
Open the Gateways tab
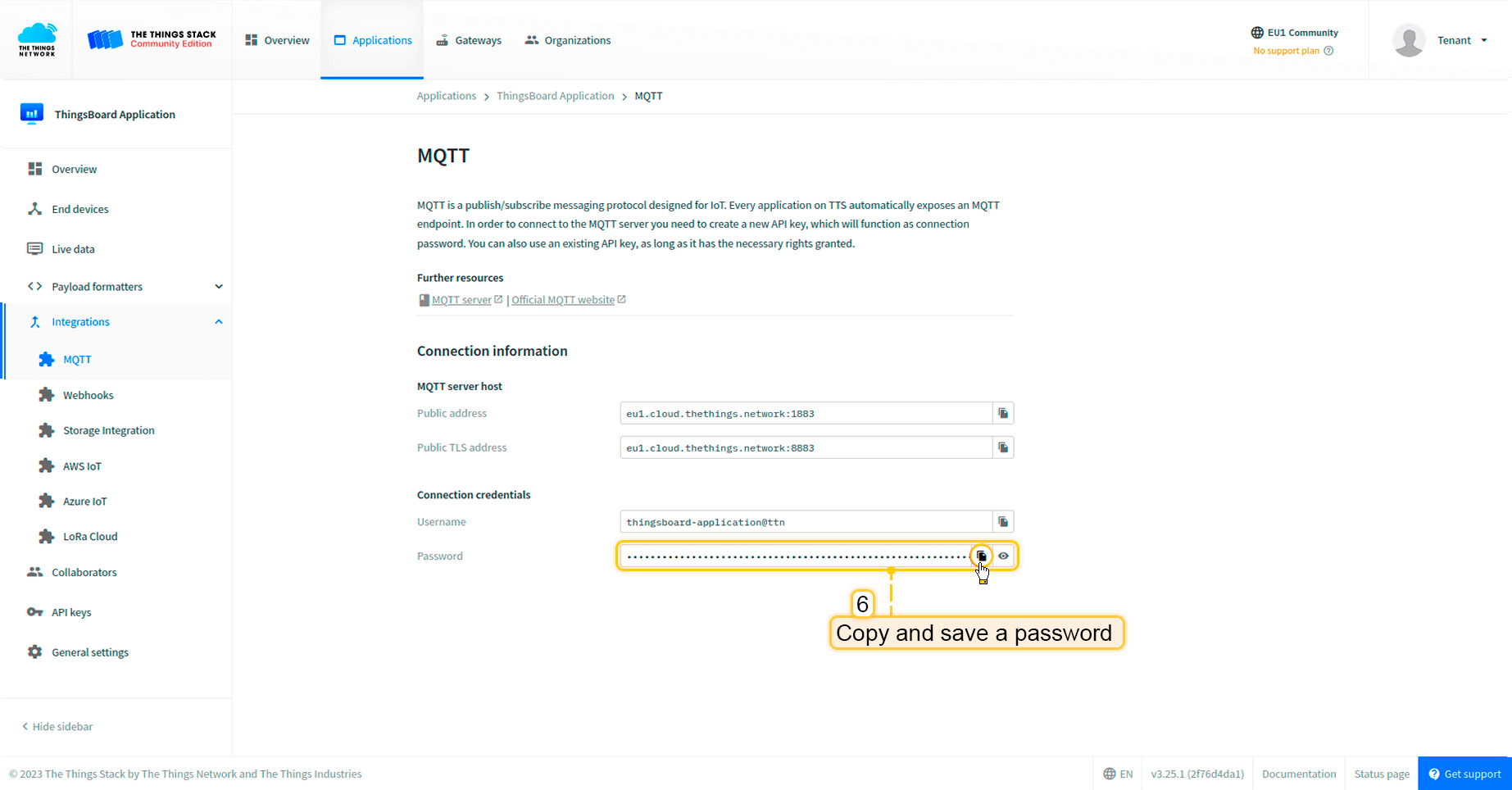[x=469, y=40]
